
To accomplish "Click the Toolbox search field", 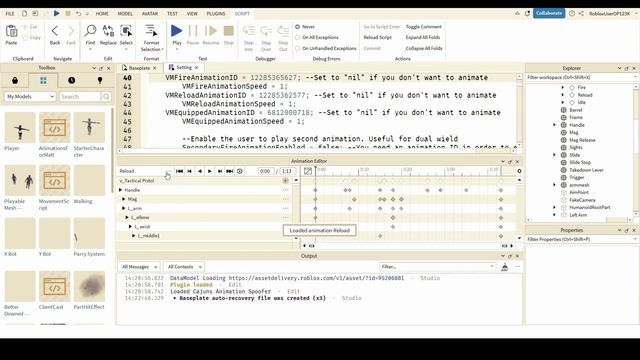I will pyautogui.click(x=80, y=97).
